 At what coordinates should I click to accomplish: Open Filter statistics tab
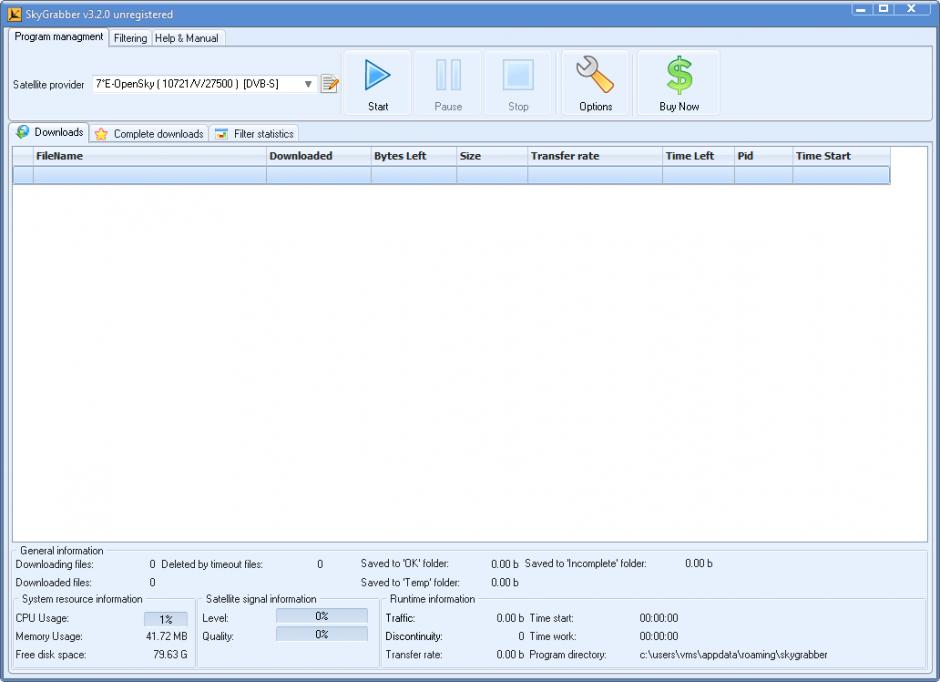point(254,134)
